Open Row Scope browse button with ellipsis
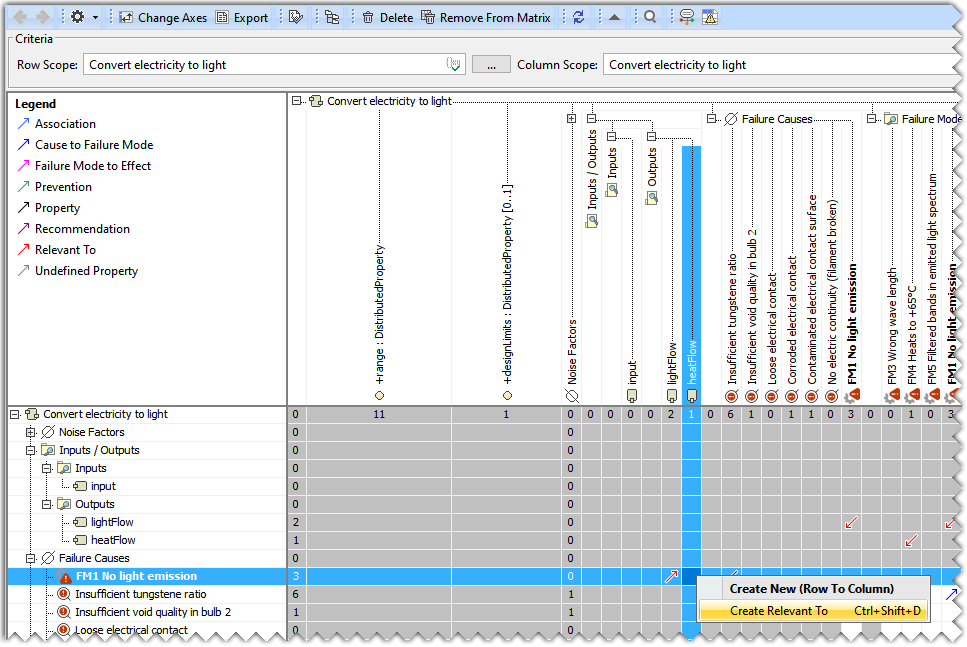The width and height of the screenshot is (967, 647). point(491,64)
